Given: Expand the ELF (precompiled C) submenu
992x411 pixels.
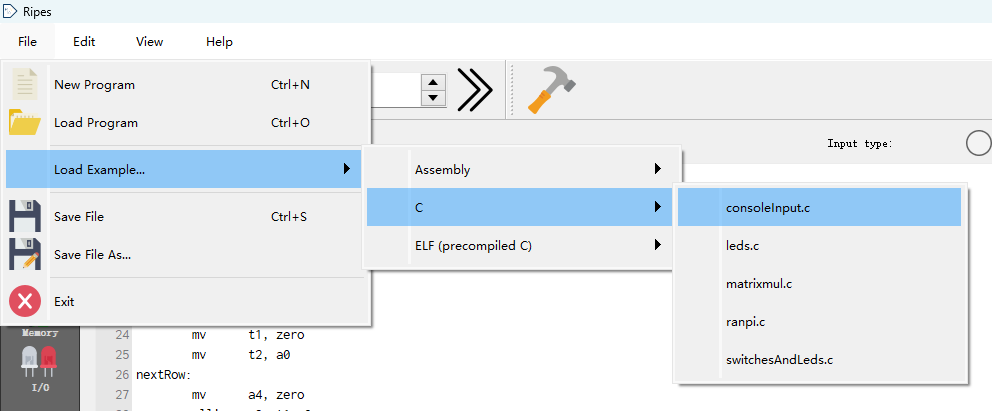Looking at the screenshot, I should point(657,245).
